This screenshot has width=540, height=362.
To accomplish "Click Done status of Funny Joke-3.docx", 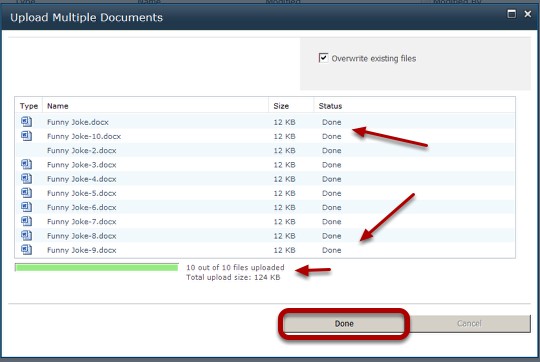I will pos(332,165).
